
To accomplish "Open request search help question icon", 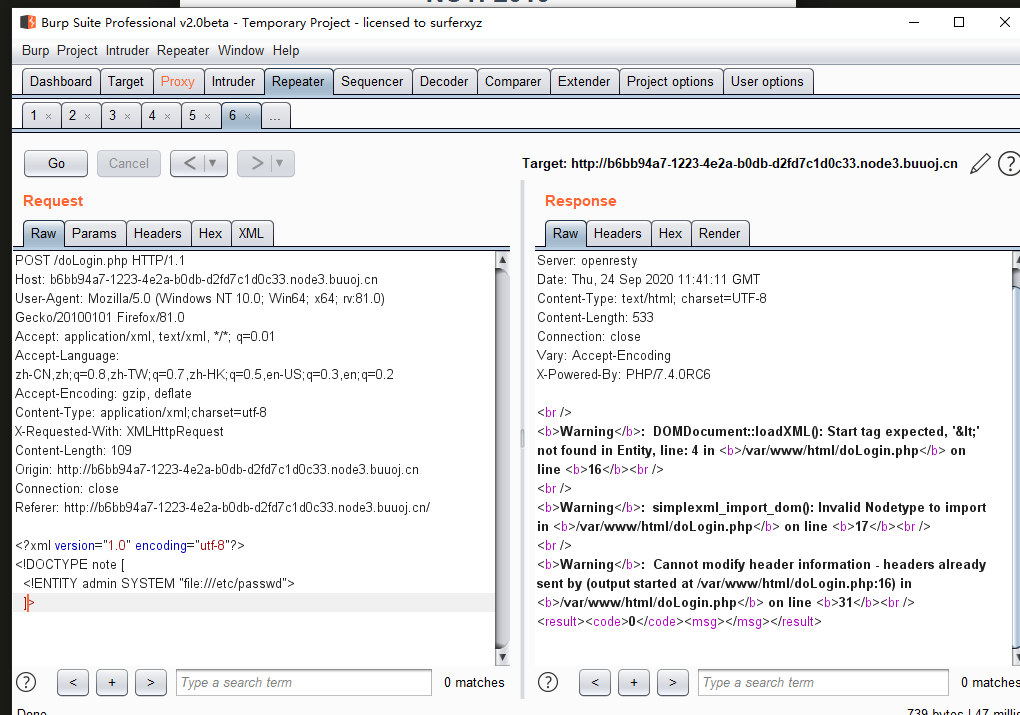I will (x=26, y=682).
